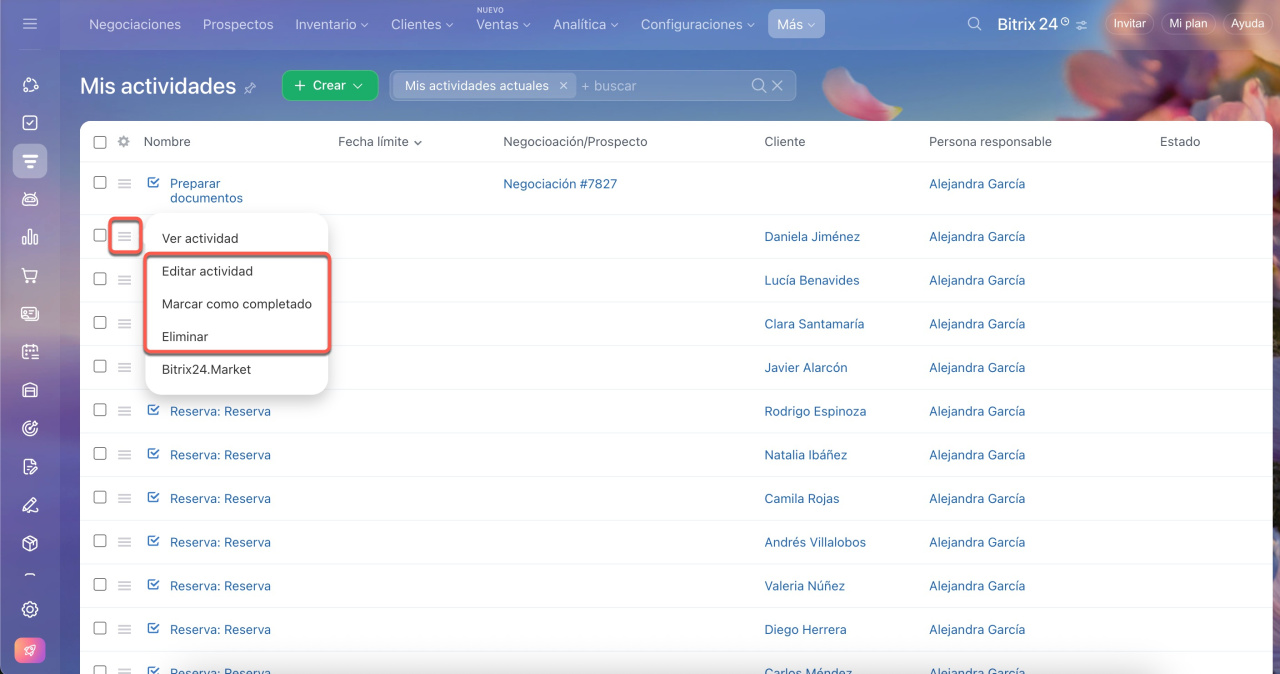Check the Andrés Villalobos row checkbox
The image size is (1280, 674).
point(100,541)
